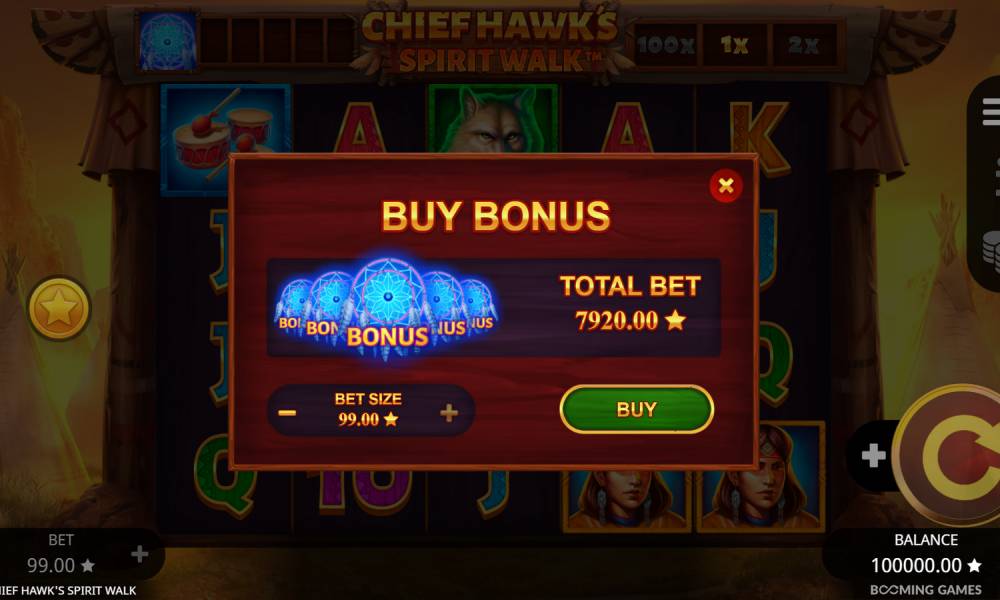Click the plus icon beside spin button
The height and width of the screenshot is (600, 1000).
point(873,455)
